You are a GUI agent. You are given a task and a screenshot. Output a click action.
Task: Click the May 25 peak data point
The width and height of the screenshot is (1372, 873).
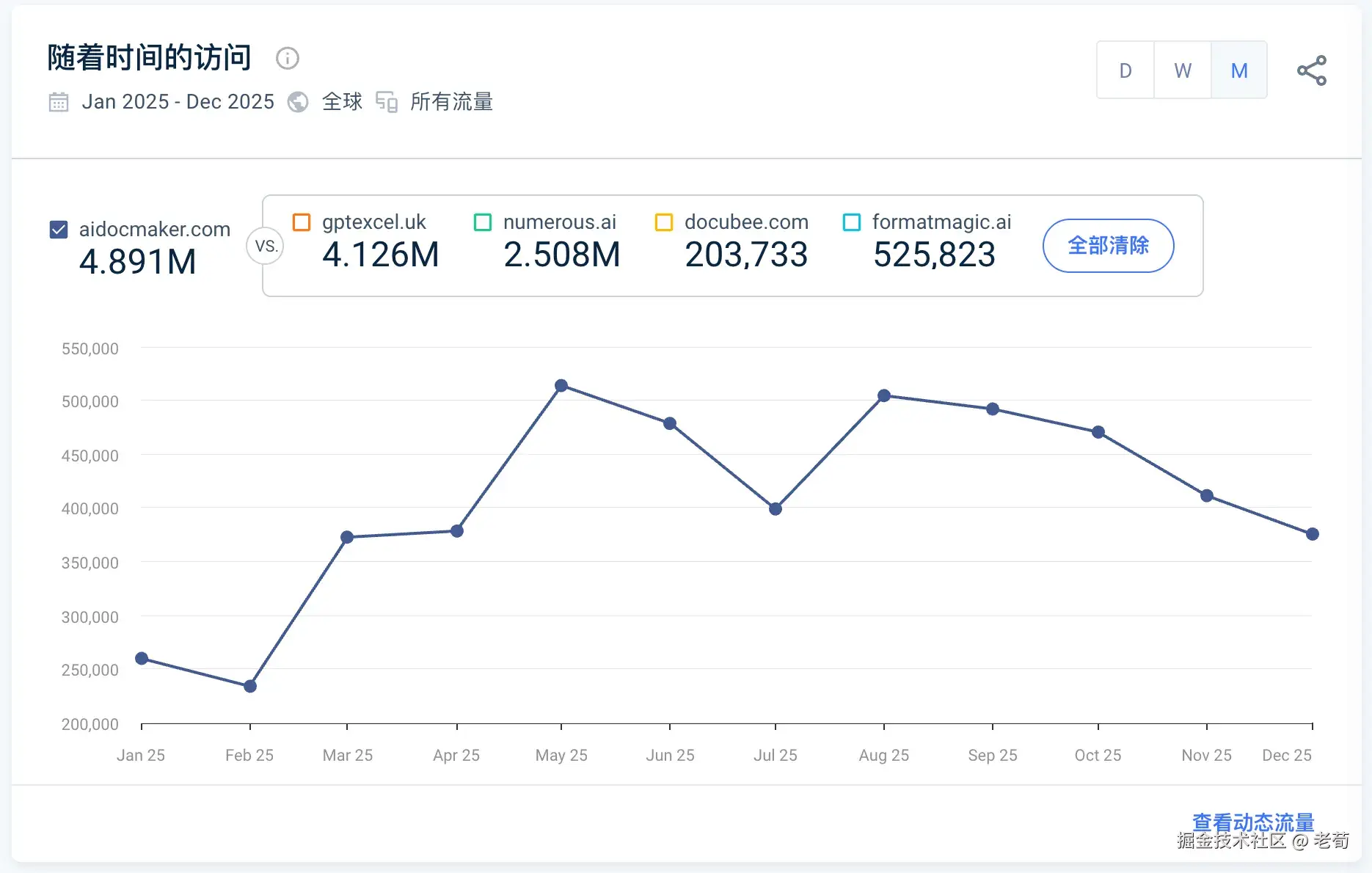(561, 386)
